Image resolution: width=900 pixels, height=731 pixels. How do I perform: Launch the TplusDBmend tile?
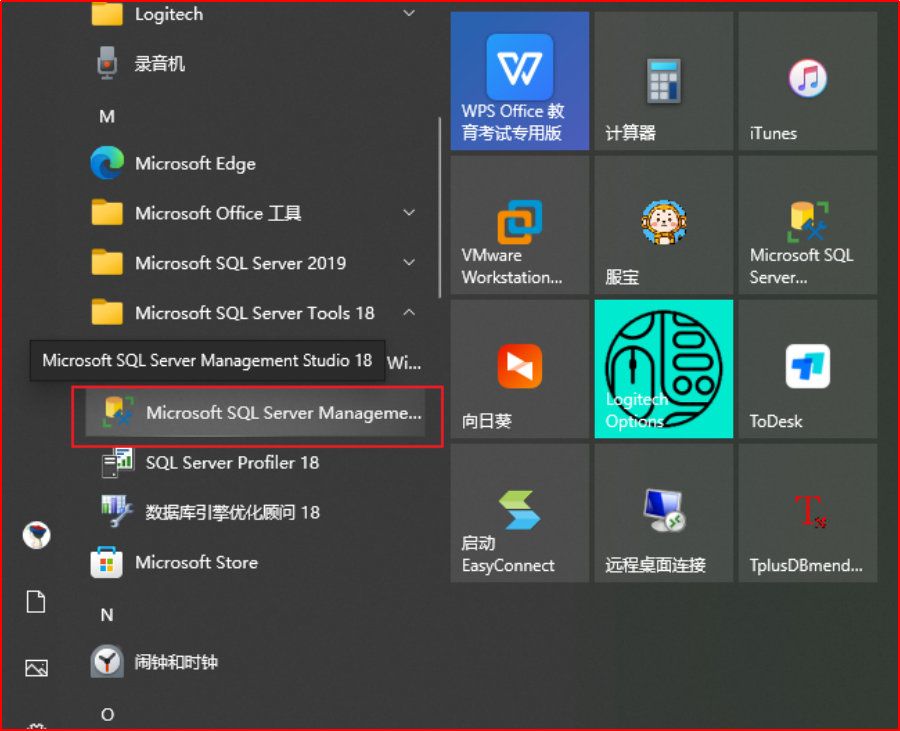[x=808, y=513]
